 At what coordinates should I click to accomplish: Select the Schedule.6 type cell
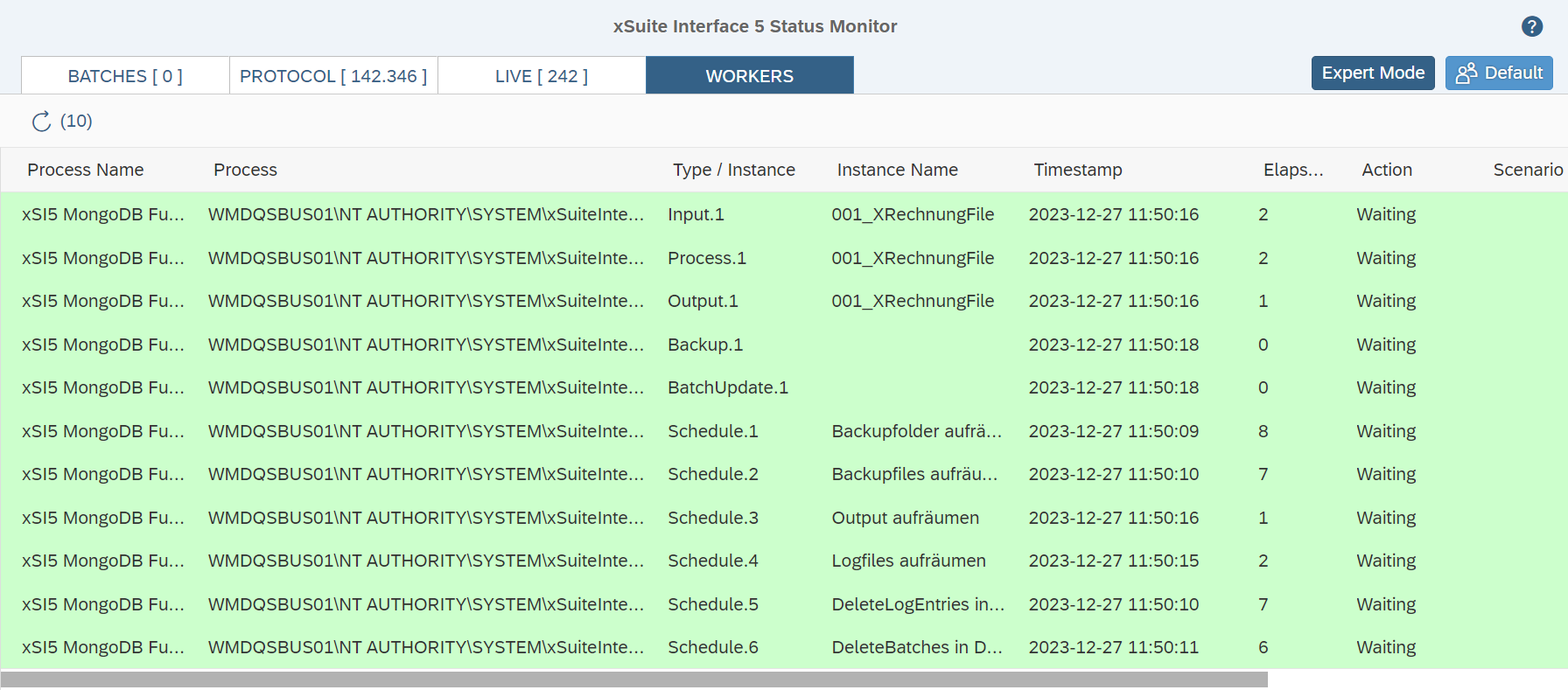[713, 647]
